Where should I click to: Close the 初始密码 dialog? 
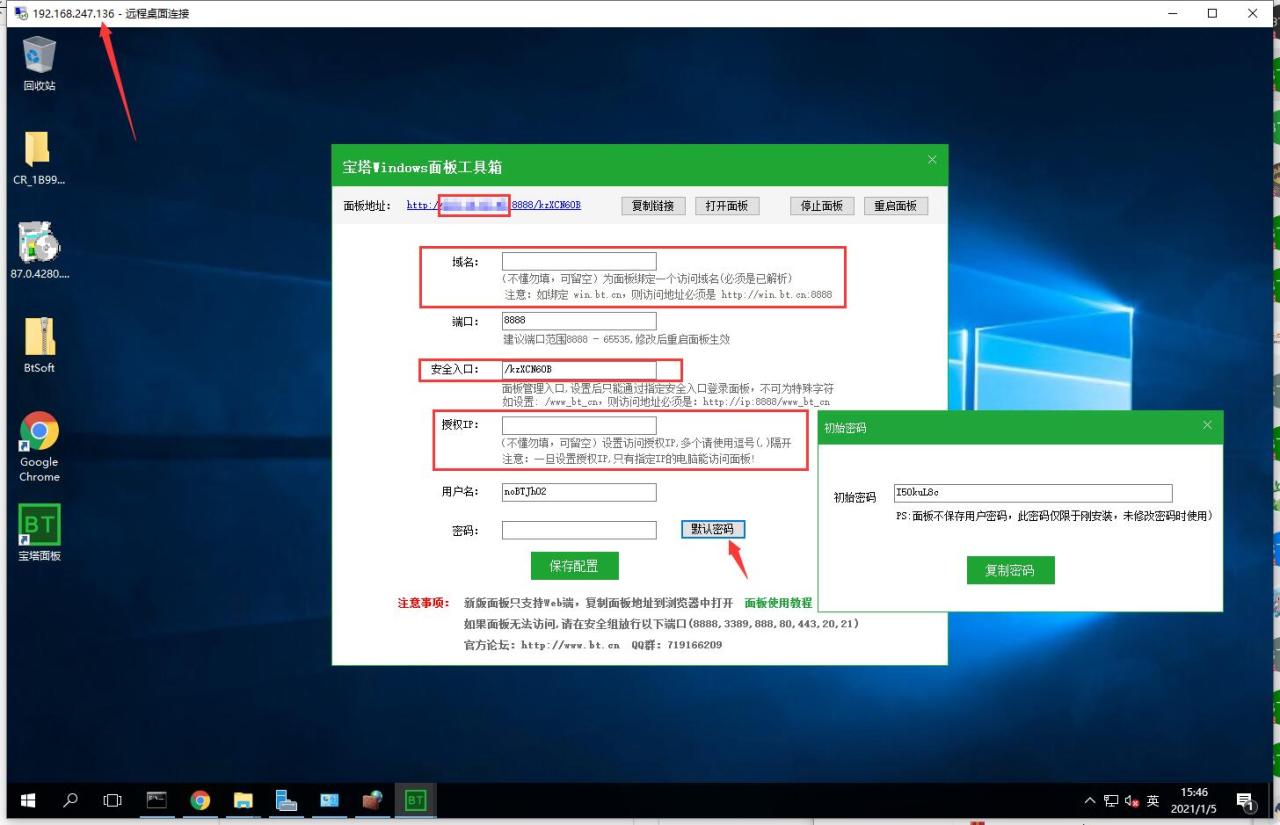coord(1207,426)
